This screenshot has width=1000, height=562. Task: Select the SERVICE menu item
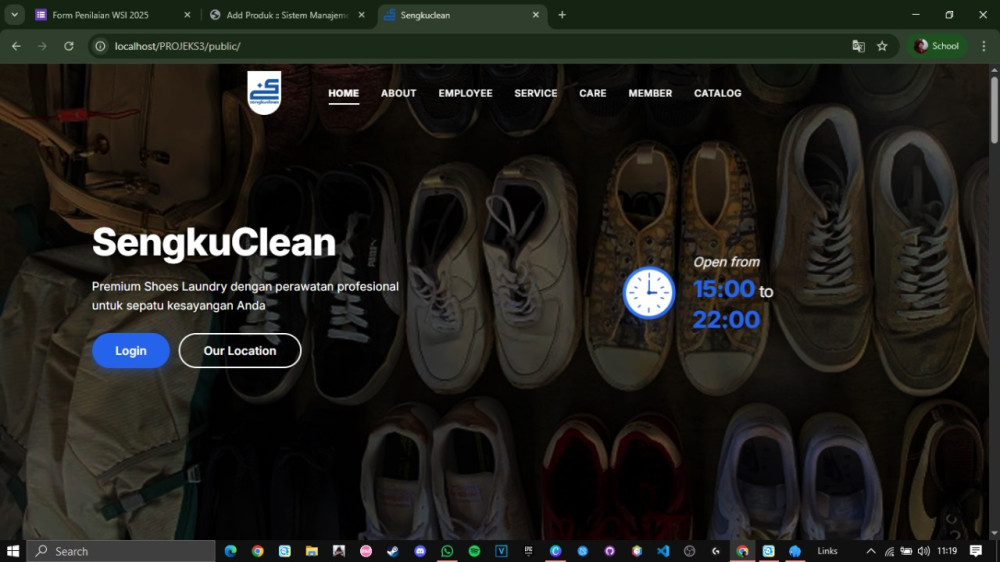[x=535, y=93]
